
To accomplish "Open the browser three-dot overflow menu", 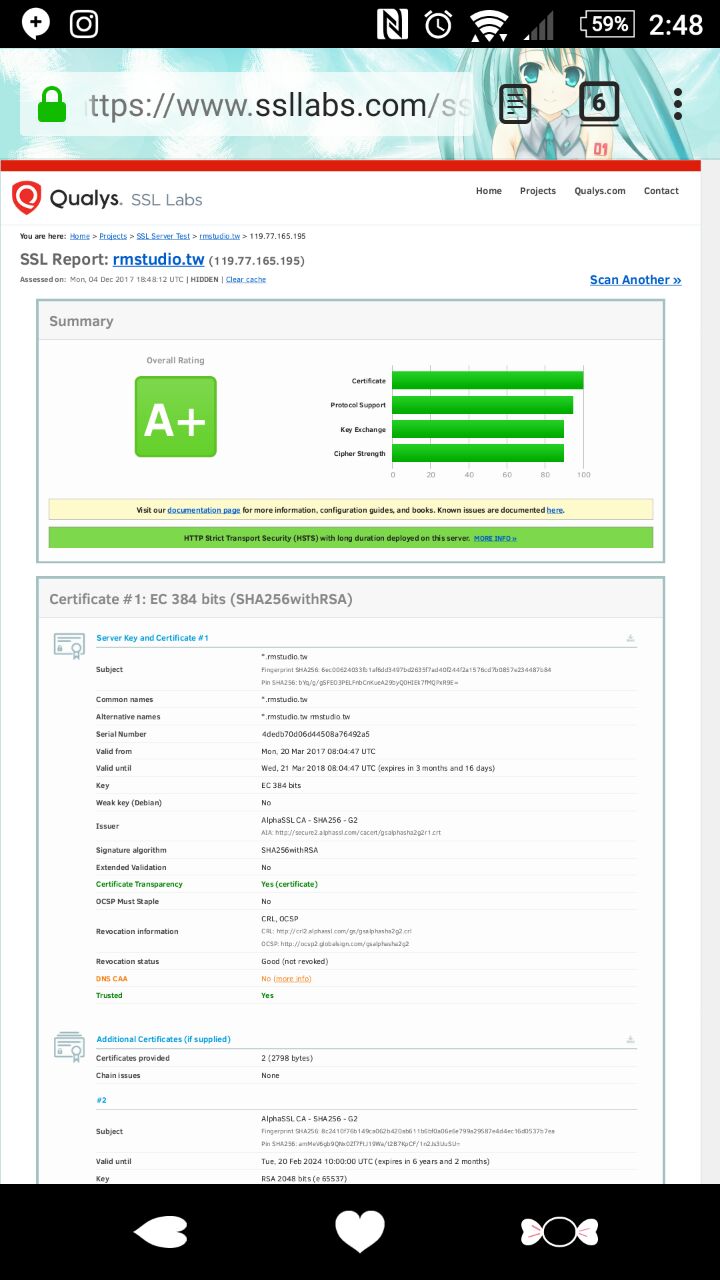I will tap(678, 104).
